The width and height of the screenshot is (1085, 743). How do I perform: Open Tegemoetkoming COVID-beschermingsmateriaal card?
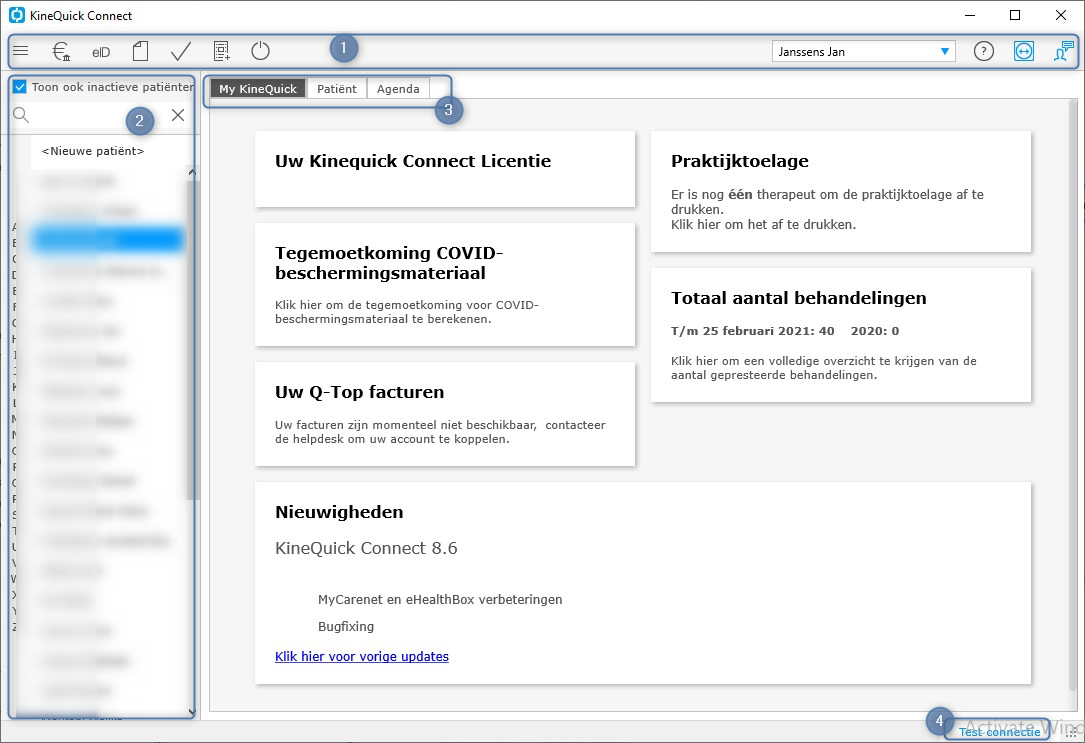(444, 284)
